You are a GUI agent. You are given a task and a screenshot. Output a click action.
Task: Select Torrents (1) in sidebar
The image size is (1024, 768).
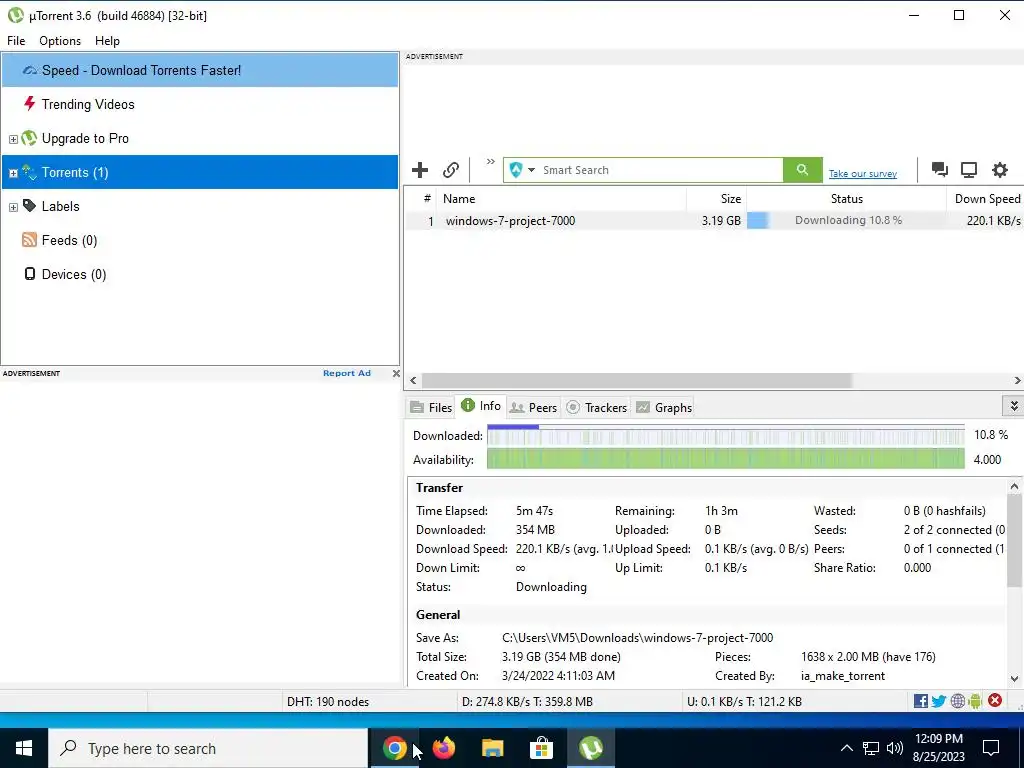coord(200,172)
